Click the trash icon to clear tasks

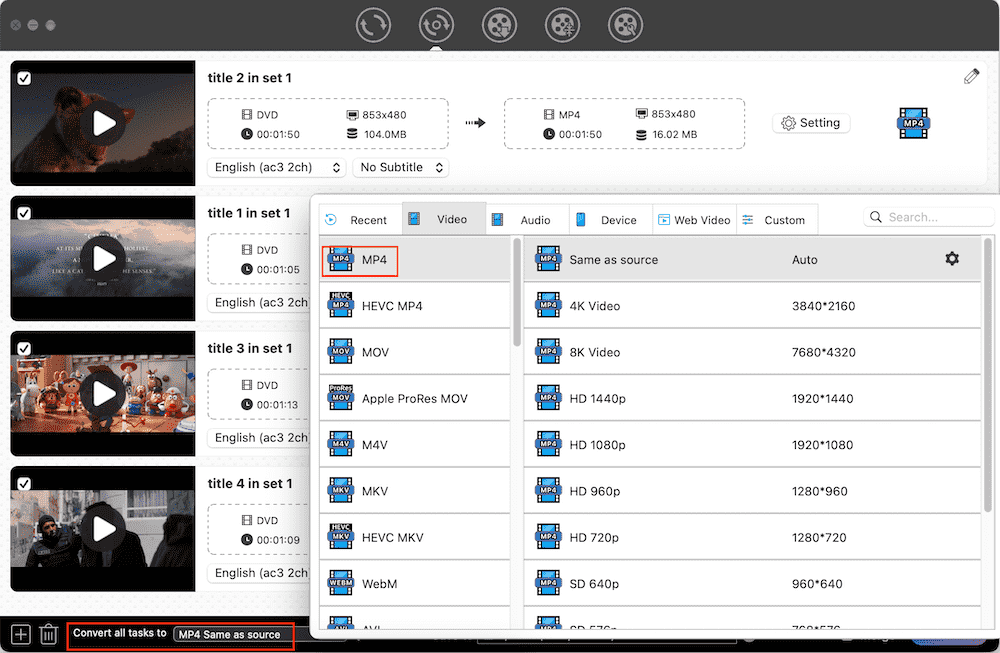pyautogui.click(x=47, y=633)
